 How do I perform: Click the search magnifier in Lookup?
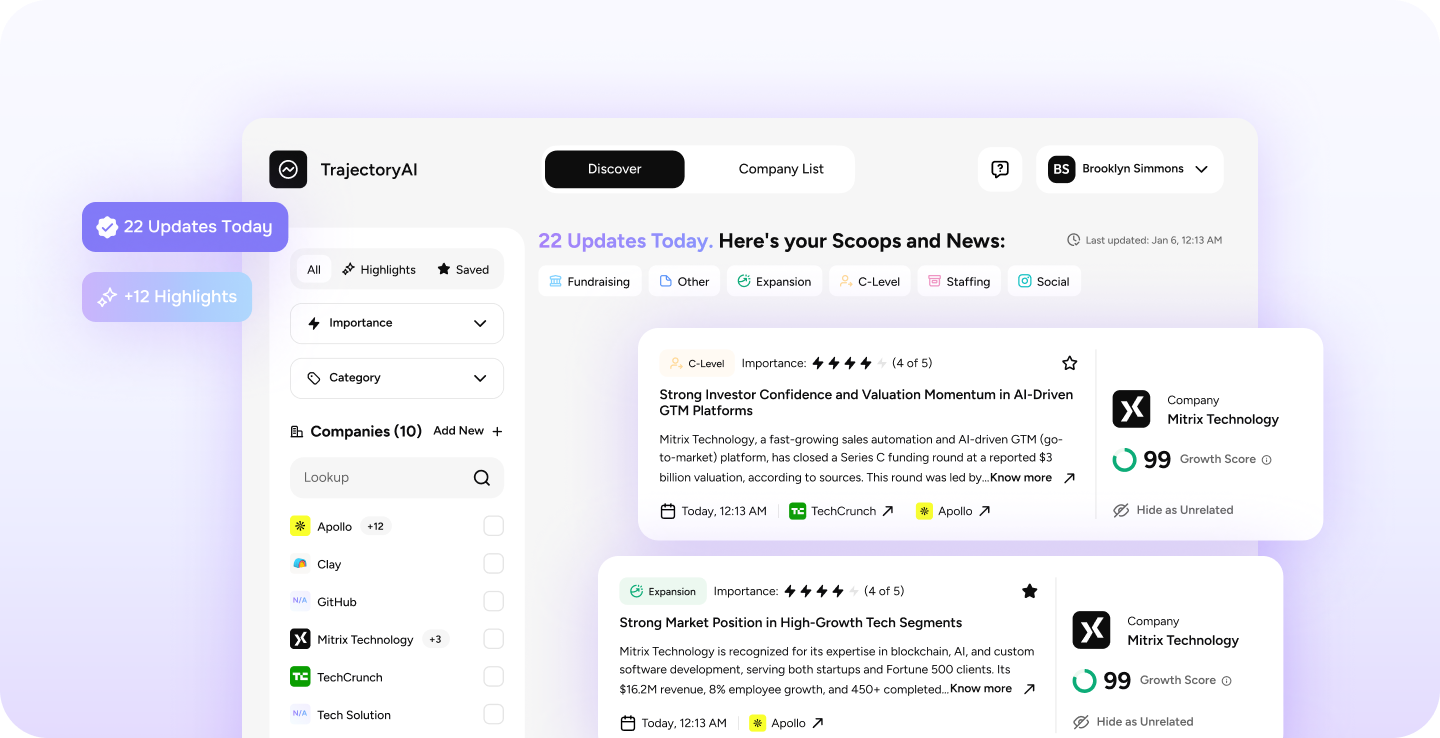coord(482,478)
